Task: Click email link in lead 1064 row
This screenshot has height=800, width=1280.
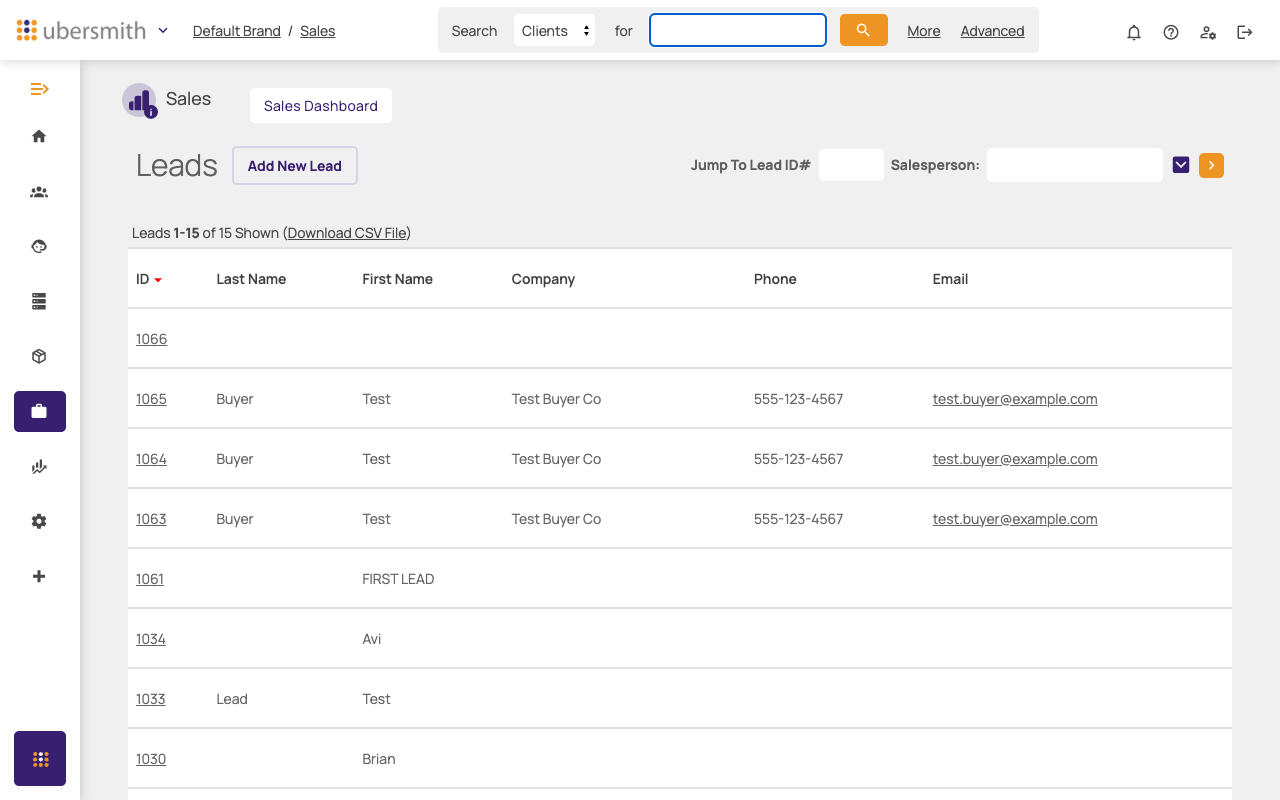Action: point(1015,459)
